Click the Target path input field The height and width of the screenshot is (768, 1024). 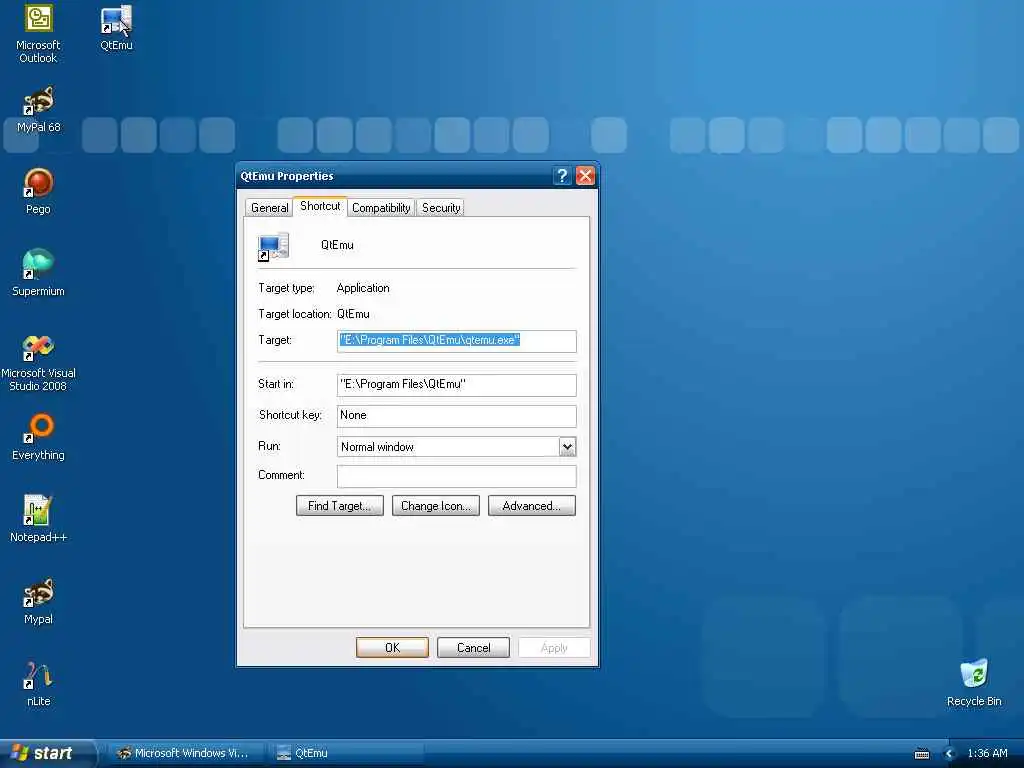tap(456, 341)
